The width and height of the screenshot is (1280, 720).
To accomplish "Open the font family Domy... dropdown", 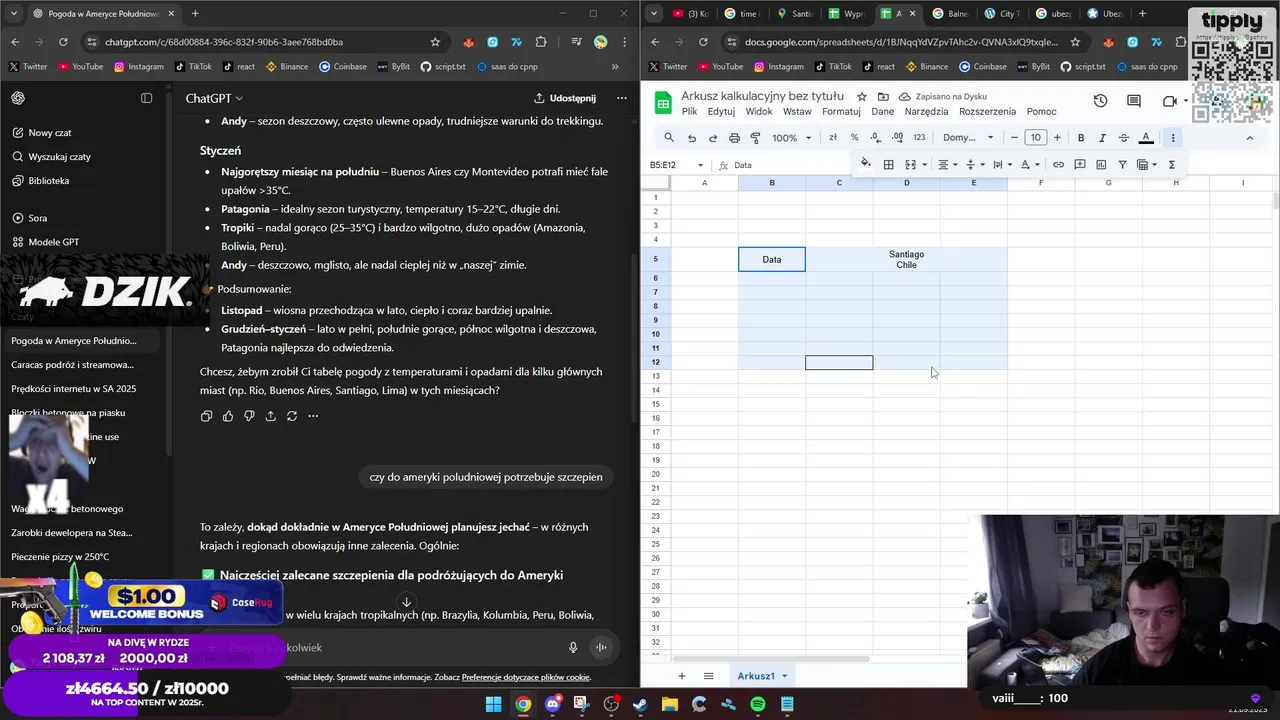I will pyautogui.click(x=968, y=138).
